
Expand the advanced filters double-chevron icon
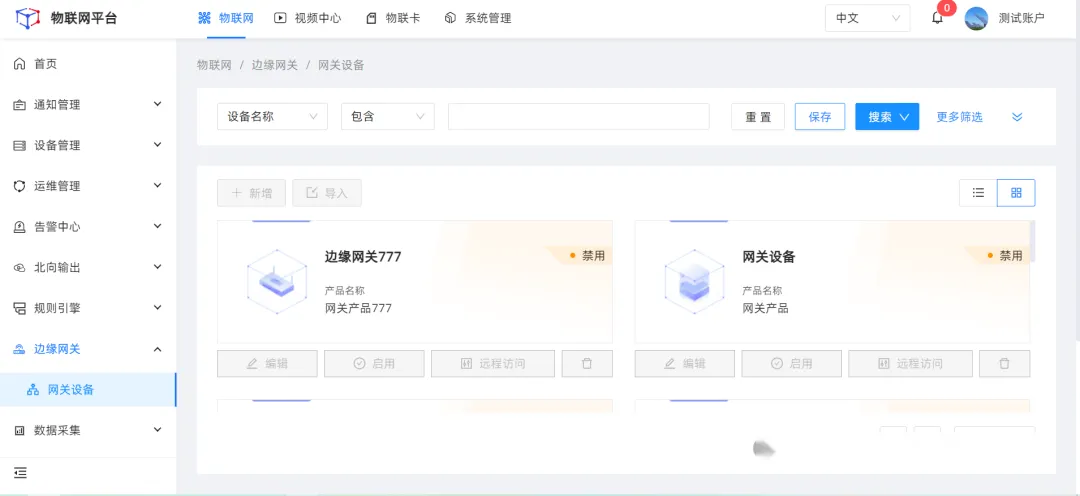(1017, 117)
